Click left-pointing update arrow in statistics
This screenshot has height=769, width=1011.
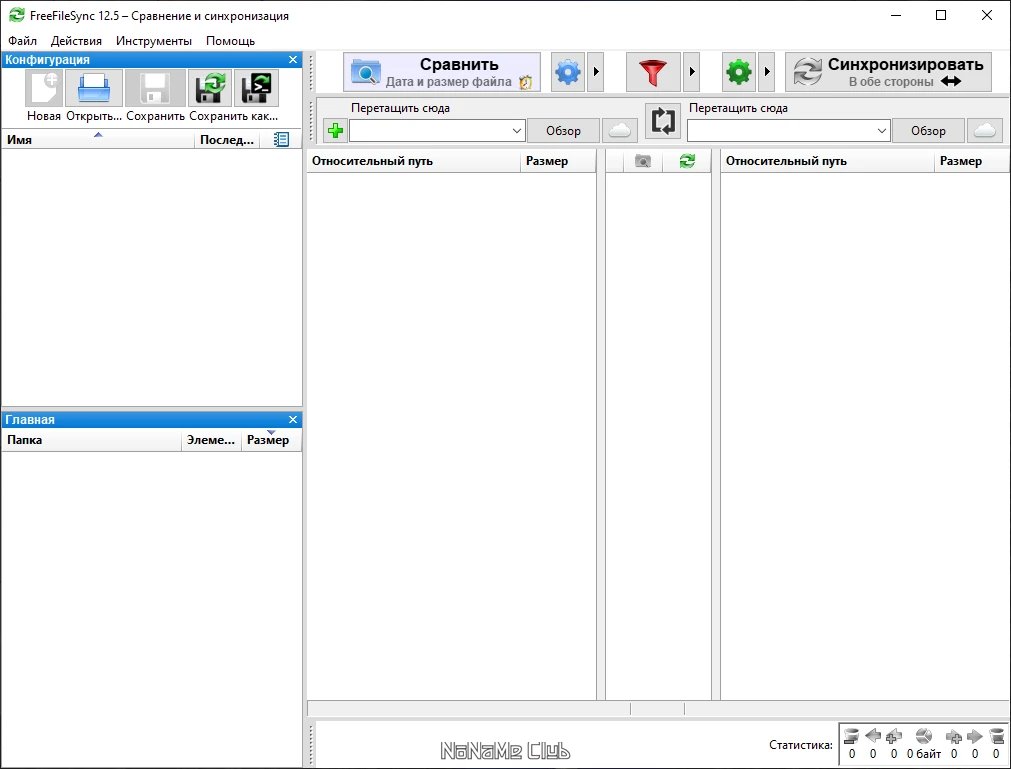[x=873, y=735]
